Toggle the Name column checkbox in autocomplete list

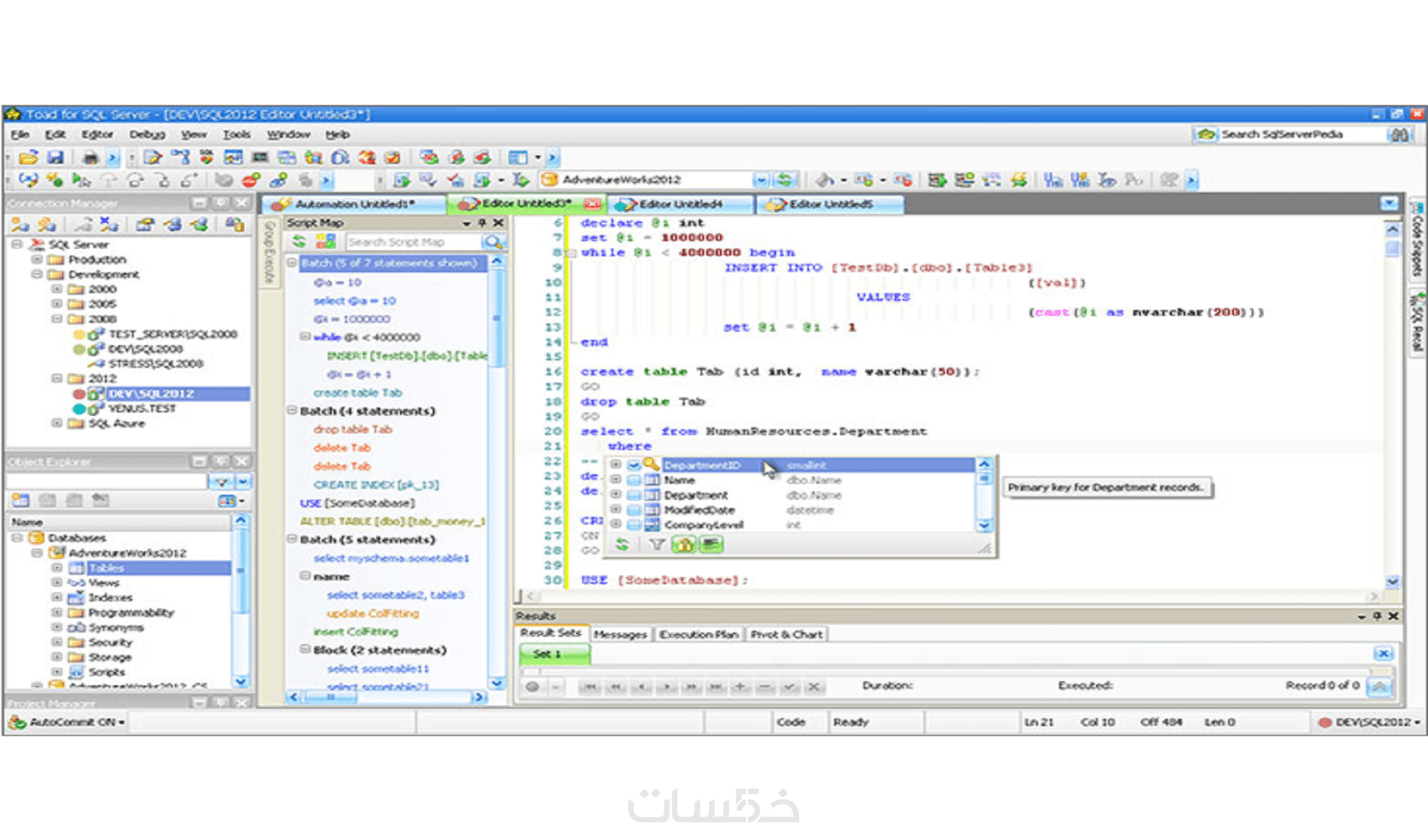pos(634,480)
